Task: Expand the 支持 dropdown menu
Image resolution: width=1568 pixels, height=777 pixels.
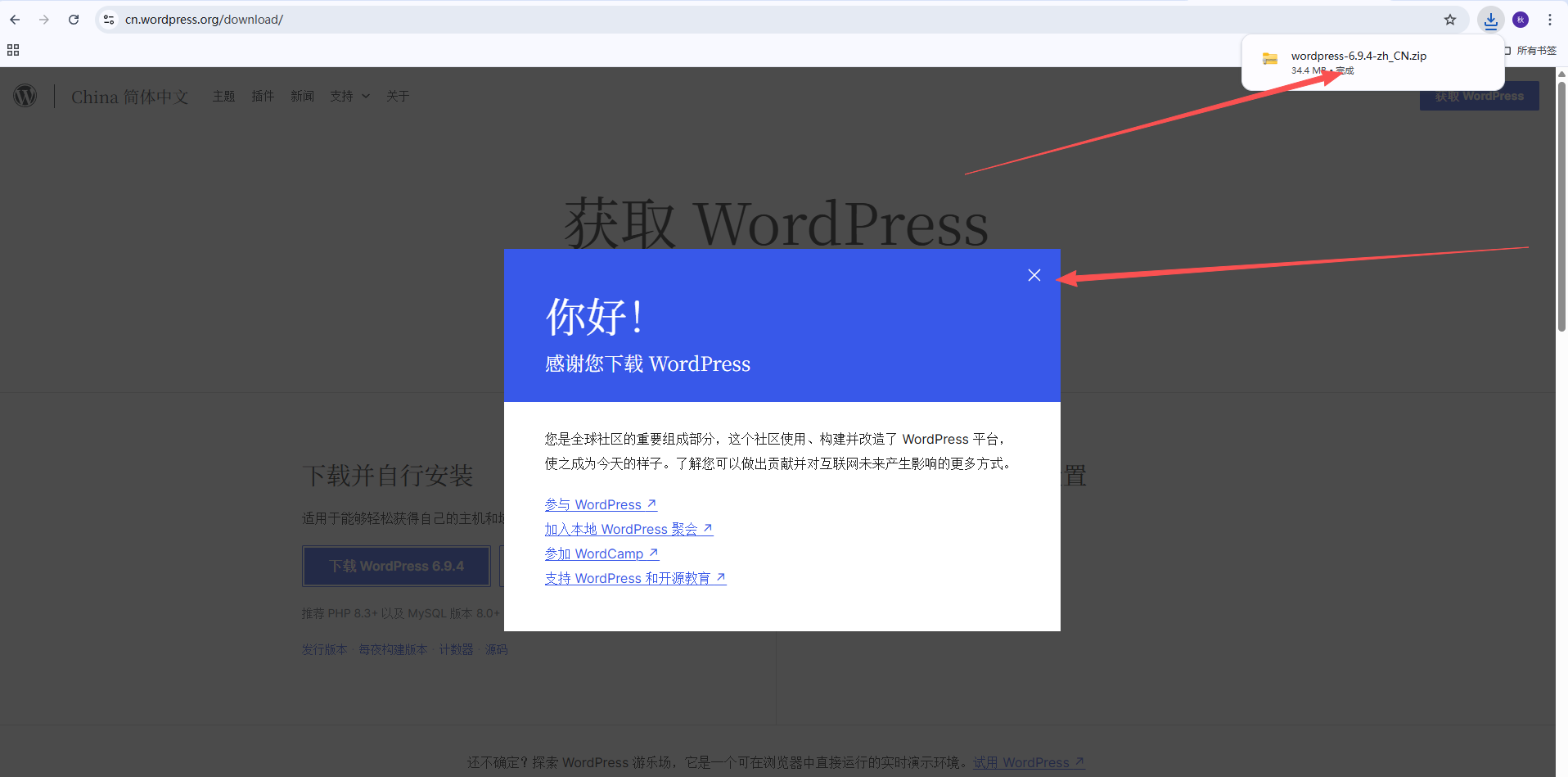Action: click(349, 97)
